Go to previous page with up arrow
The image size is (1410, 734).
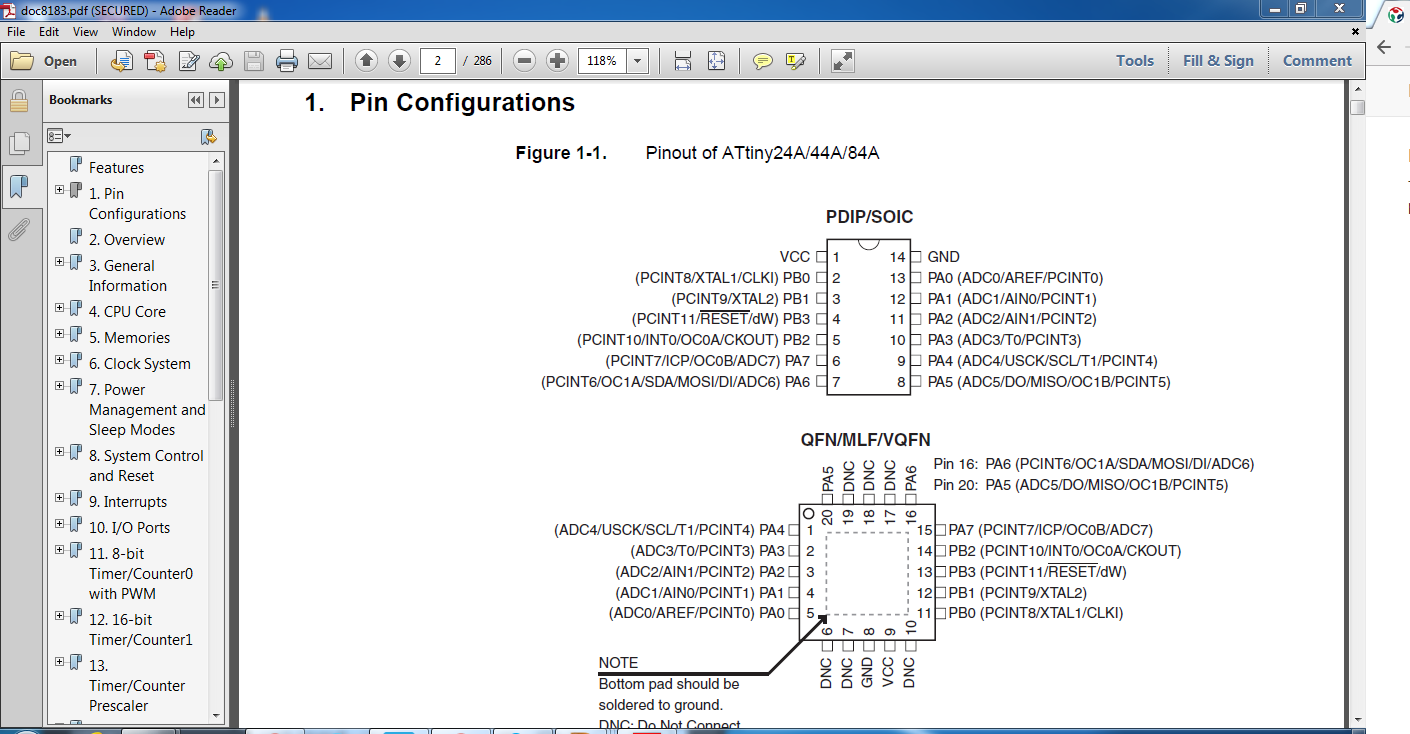click(x=366, y=61)
